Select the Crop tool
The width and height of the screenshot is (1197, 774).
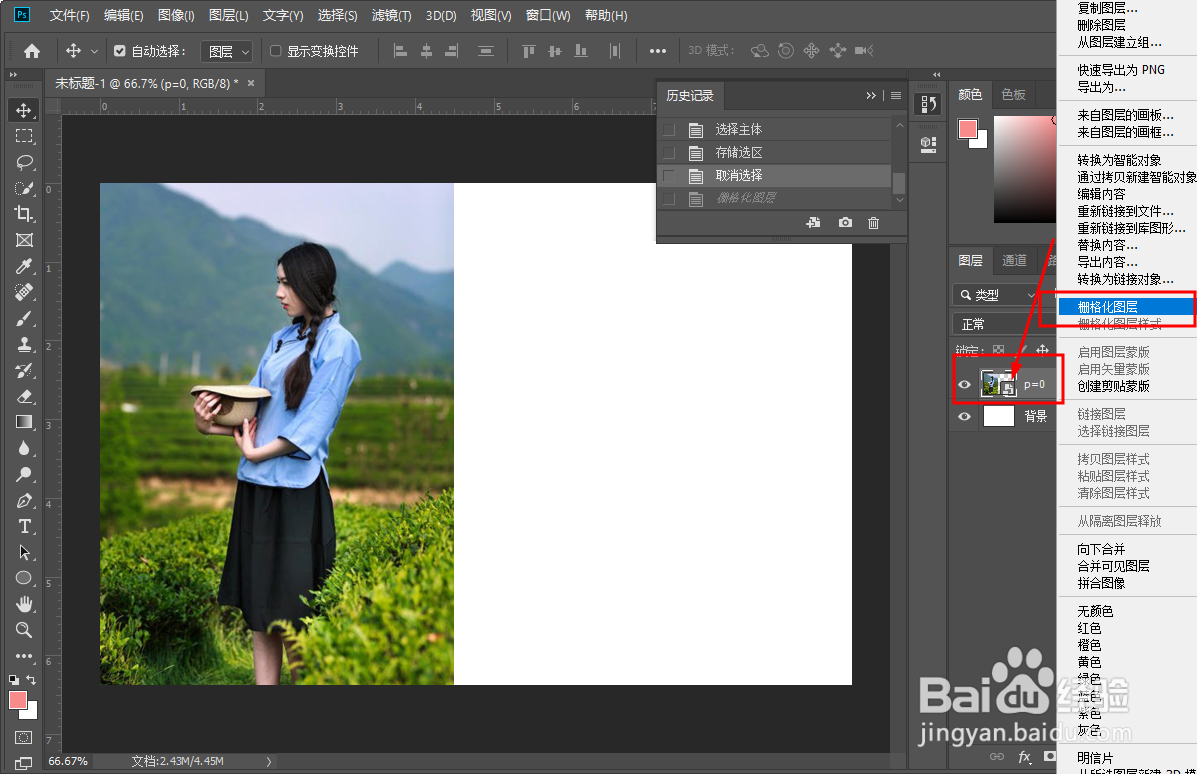tap(22, 214)
